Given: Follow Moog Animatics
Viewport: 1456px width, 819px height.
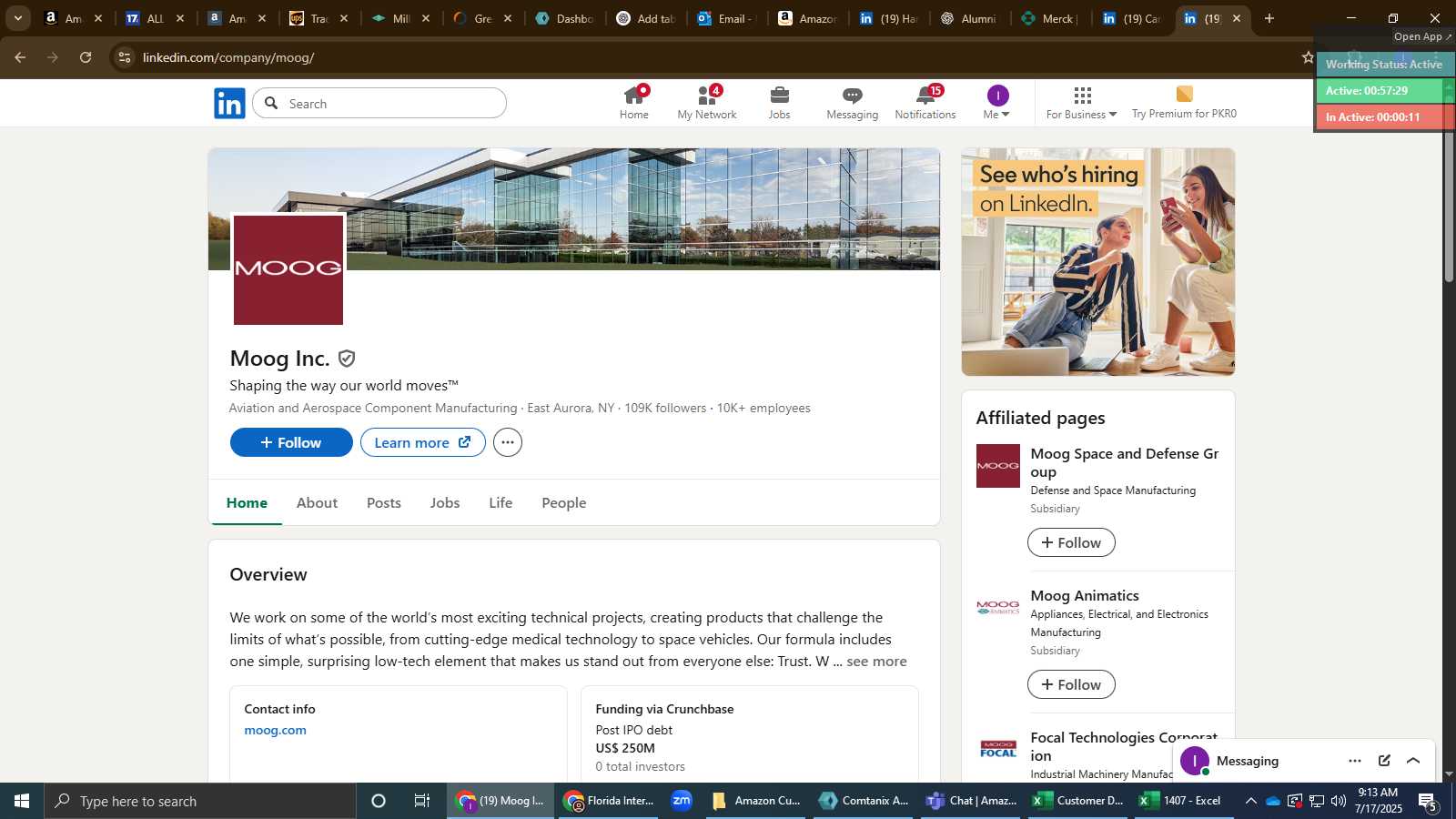Looking at the screenshot, I should click(1071, 684).
